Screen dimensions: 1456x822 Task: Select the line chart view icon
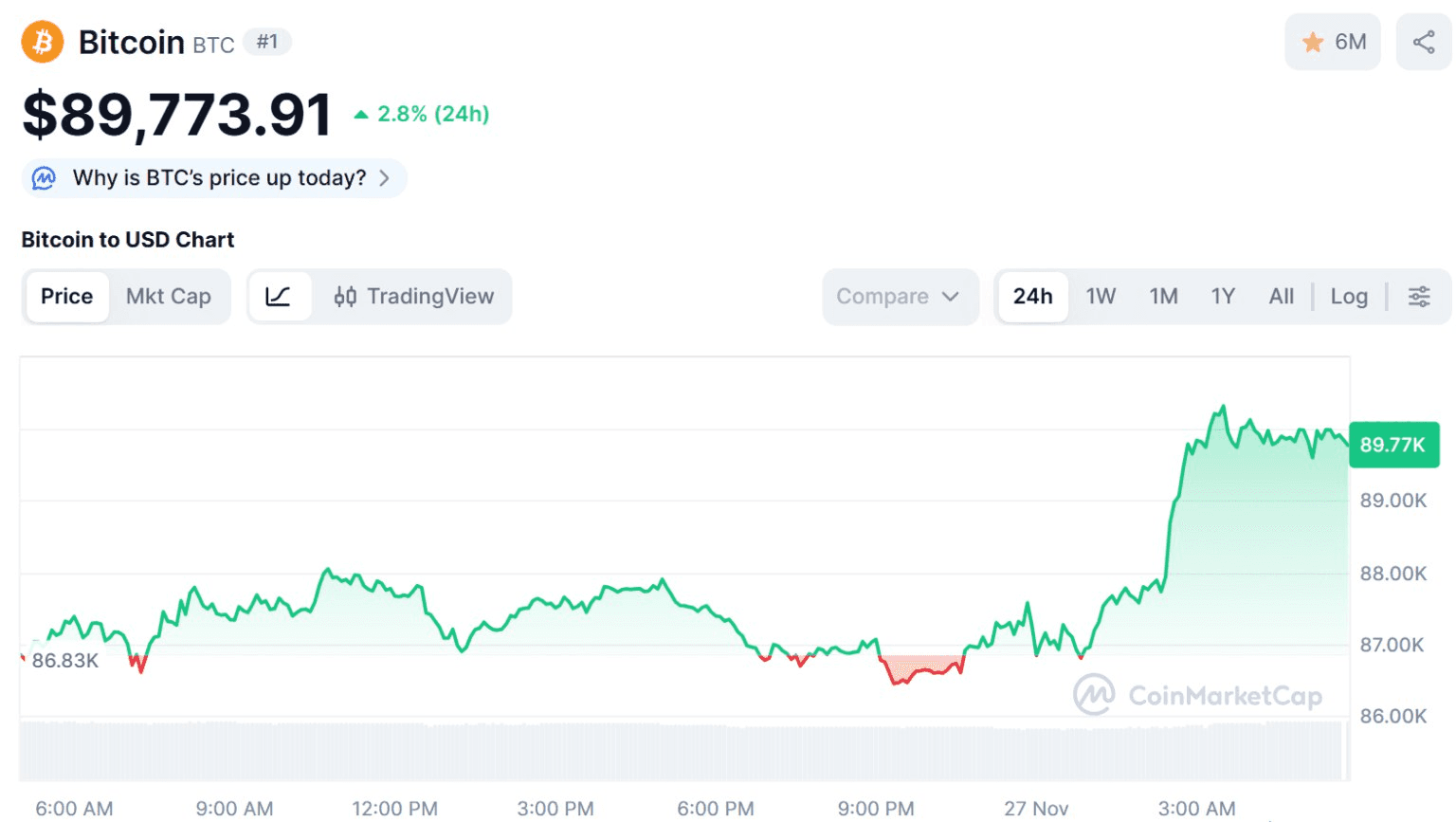[x=279, y=297]
